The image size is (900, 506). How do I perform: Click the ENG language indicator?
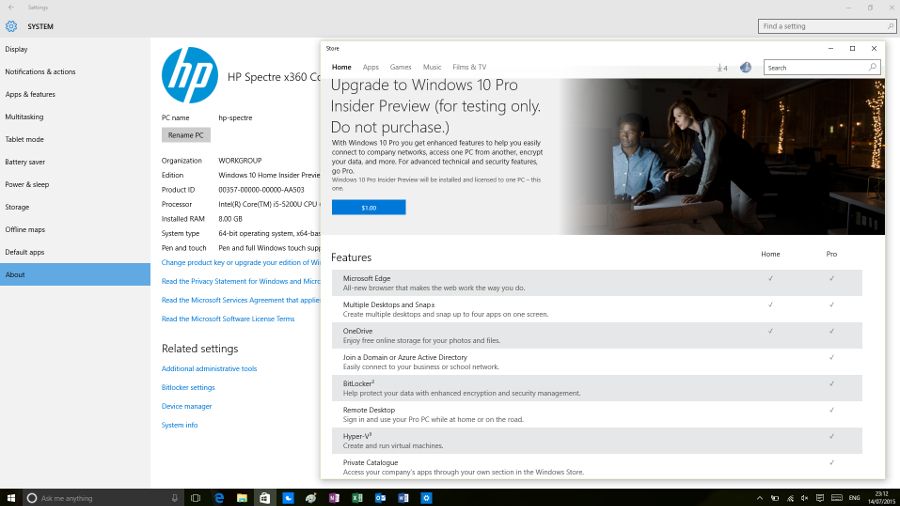pyautogui.click(x=855, y=498)
